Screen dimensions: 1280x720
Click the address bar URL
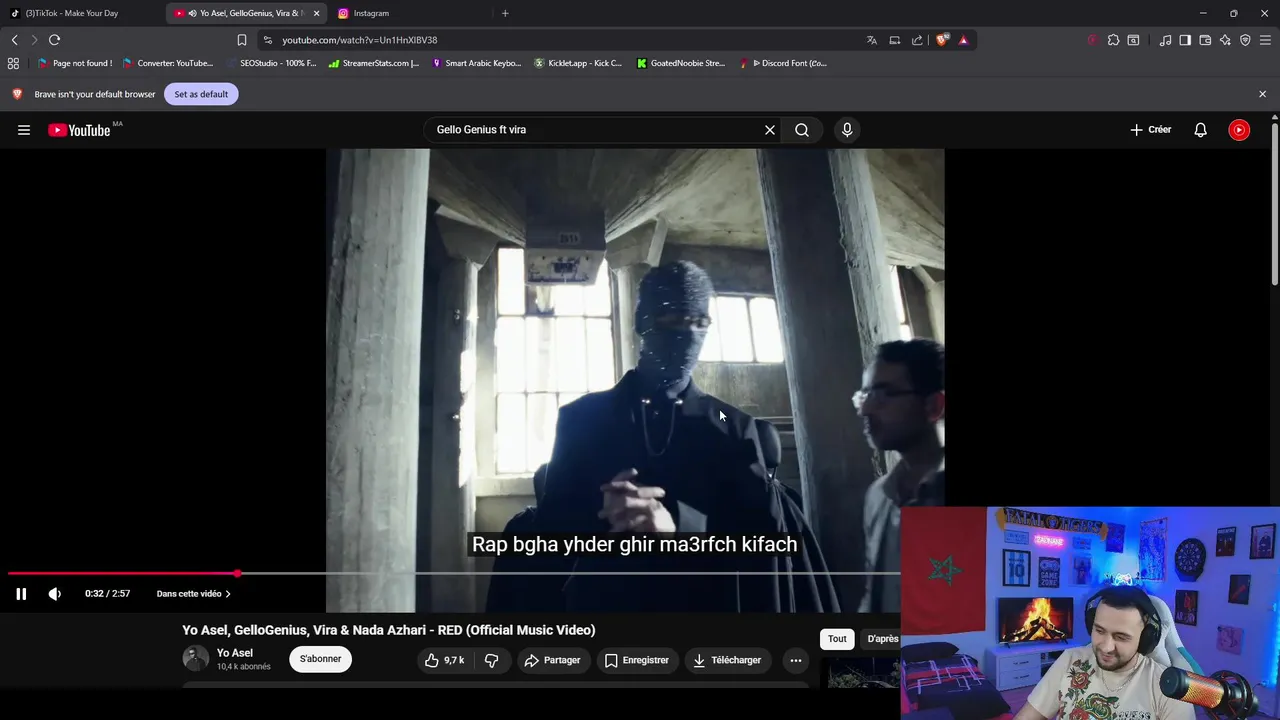(359, 40)
